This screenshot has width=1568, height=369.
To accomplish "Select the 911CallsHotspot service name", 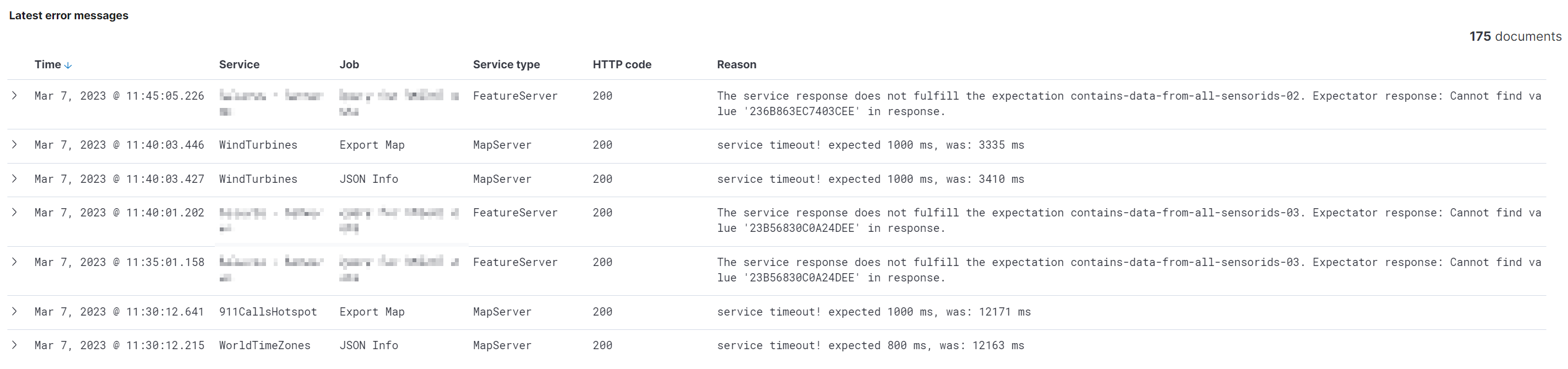I will 268,311.
